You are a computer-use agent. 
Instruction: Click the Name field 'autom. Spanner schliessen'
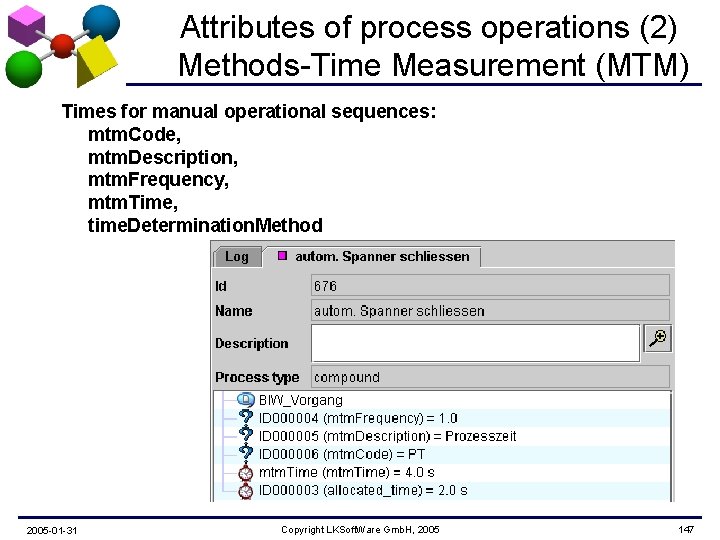pos(490,310)
